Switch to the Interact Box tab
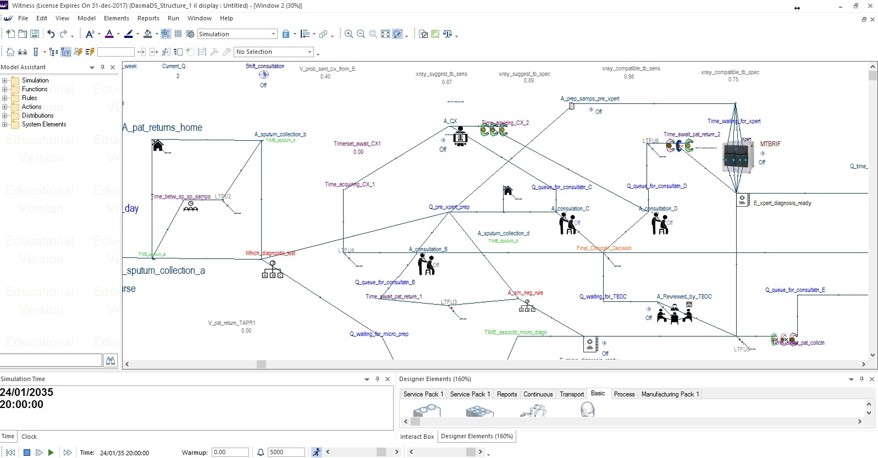878x458 pixels. pos(417,436)
